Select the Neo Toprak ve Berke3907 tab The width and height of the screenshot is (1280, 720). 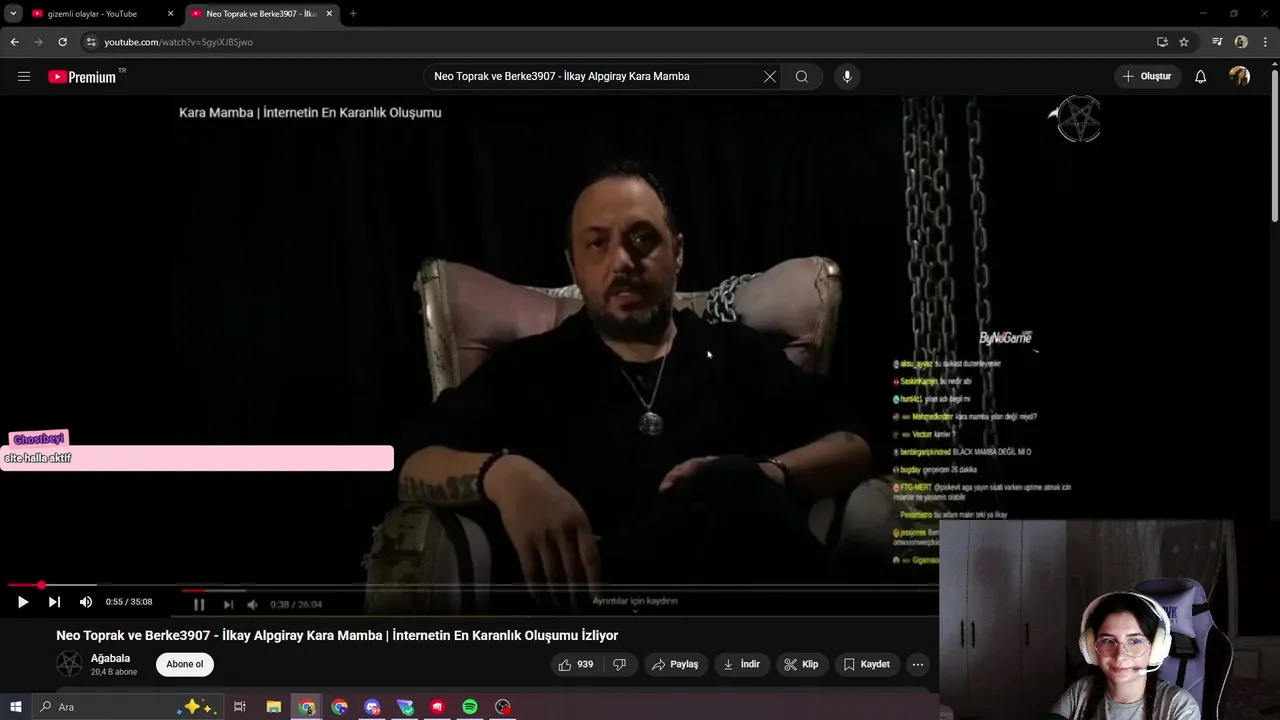click(x=260, y=14)
